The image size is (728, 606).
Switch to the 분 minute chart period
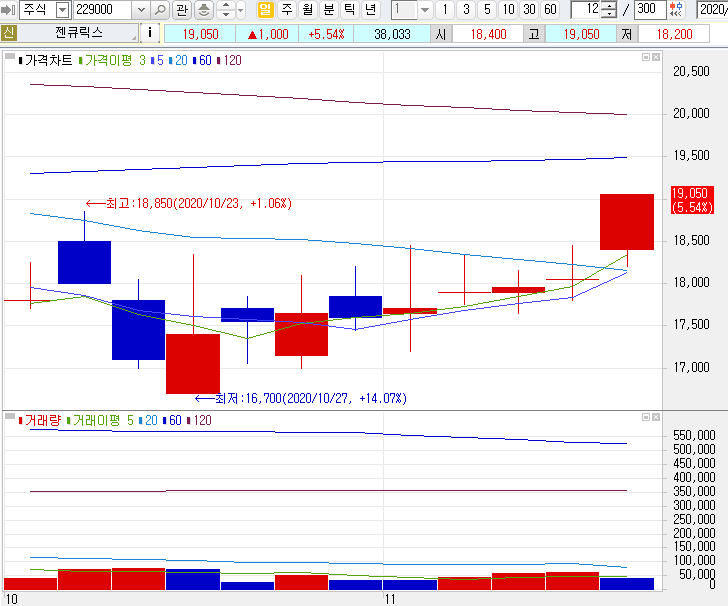(329, 9)
